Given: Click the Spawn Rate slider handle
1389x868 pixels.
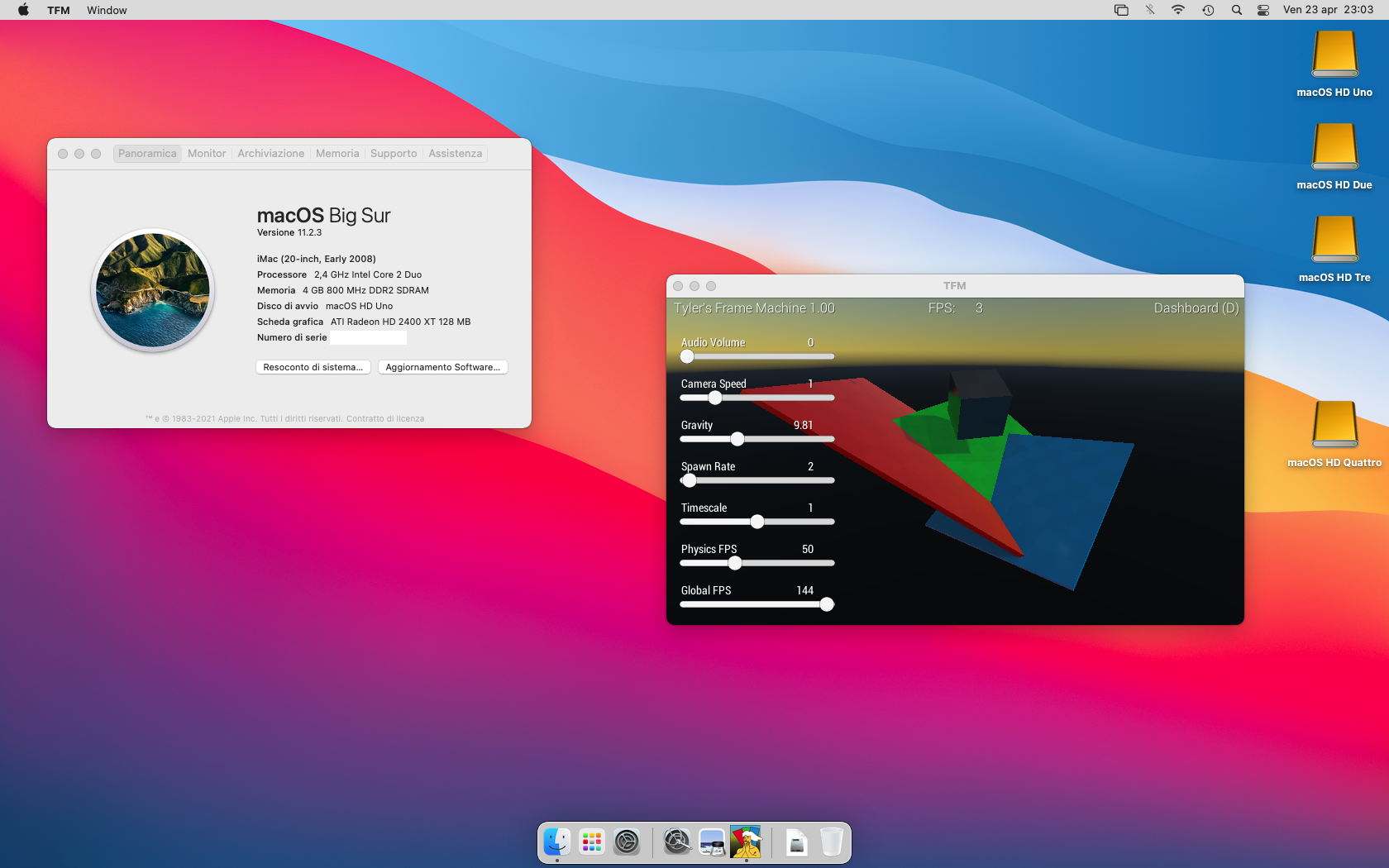Looking at the screenshot, I should (x=690, y=480).
